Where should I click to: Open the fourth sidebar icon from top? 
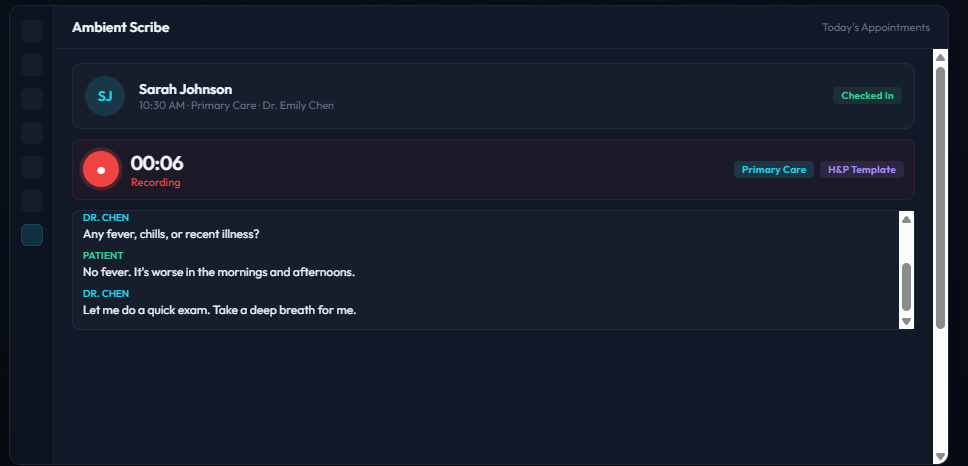(x=32, y=133)
